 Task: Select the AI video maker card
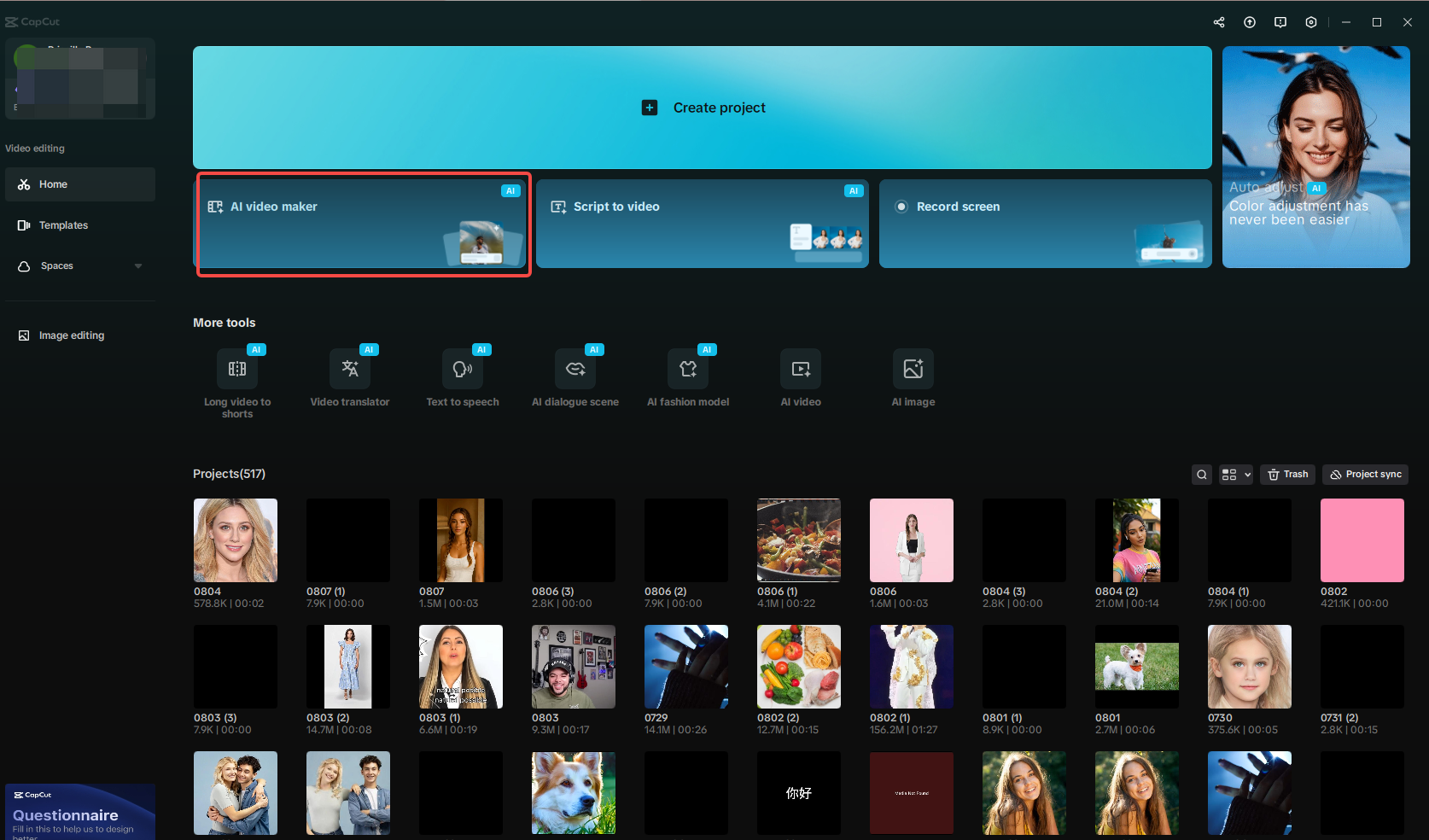coord(363,224)
